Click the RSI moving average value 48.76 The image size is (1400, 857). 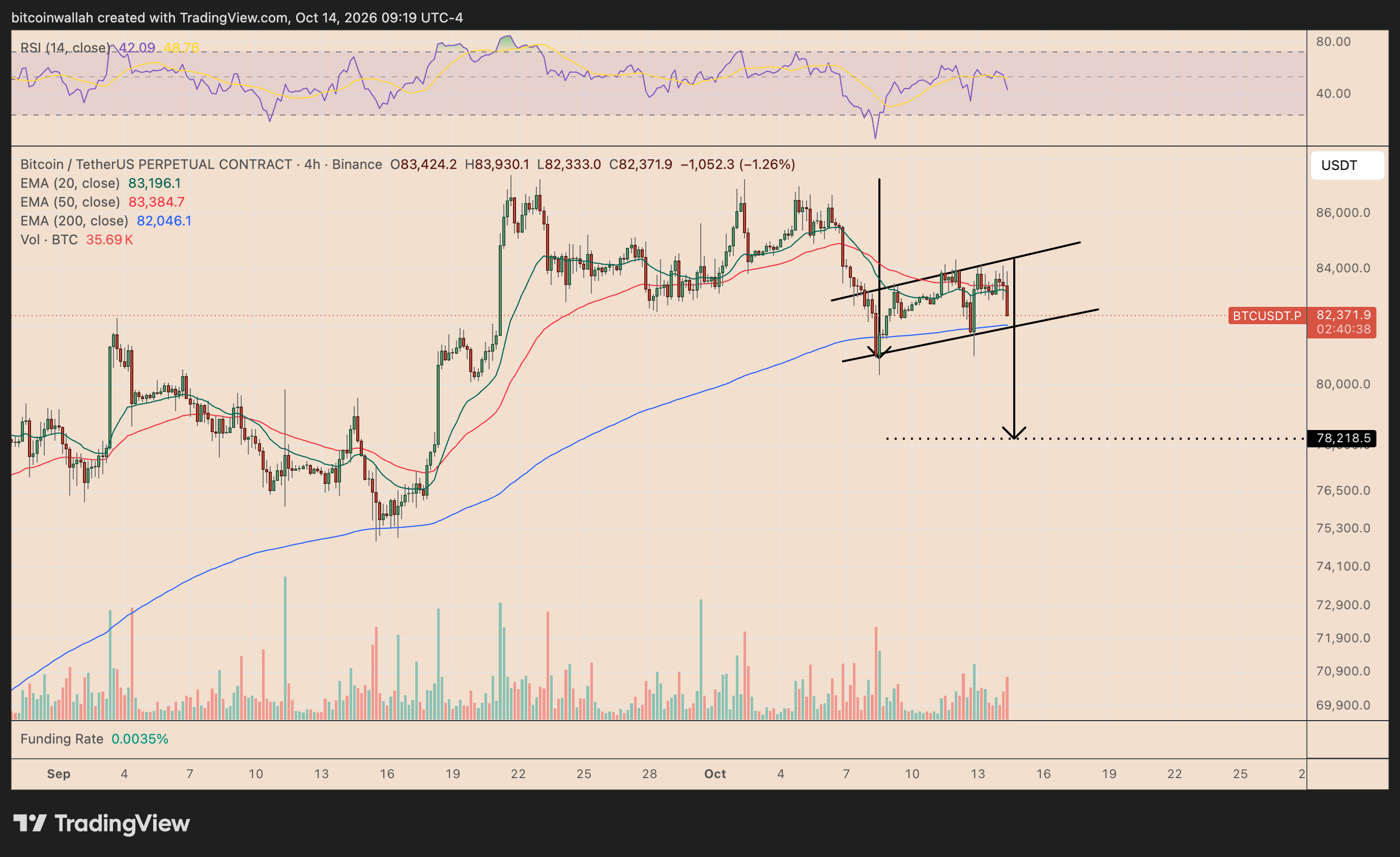pos(181,48)
